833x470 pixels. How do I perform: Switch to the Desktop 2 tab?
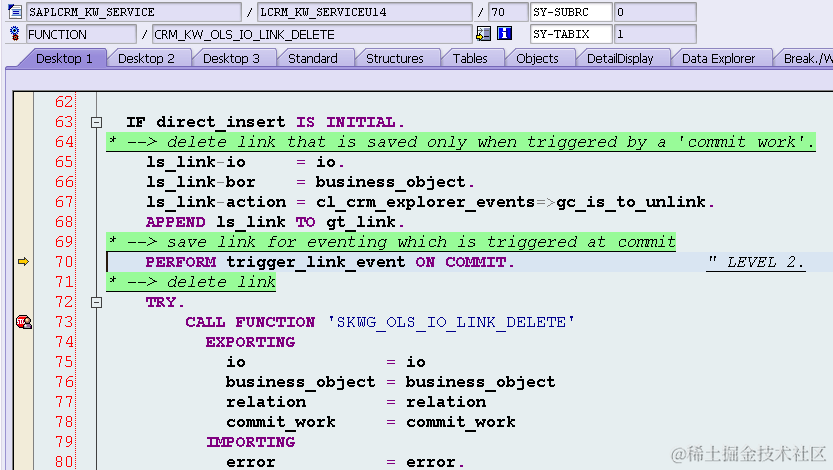(x=146, y=58)
